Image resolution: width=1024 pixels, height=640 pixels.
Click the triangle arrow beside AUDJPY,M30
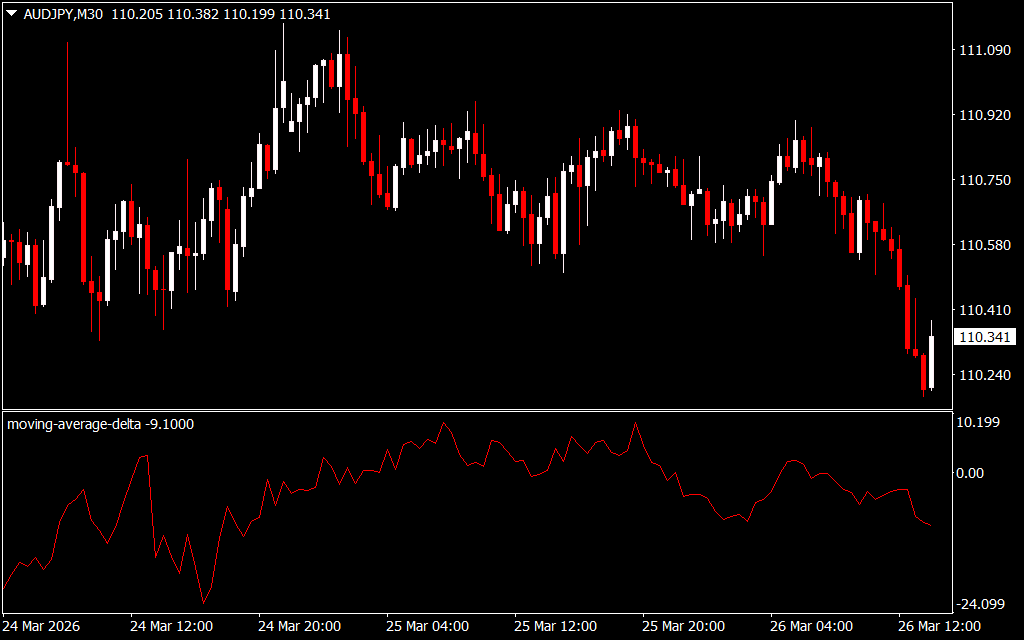click(x=11, y=14)
